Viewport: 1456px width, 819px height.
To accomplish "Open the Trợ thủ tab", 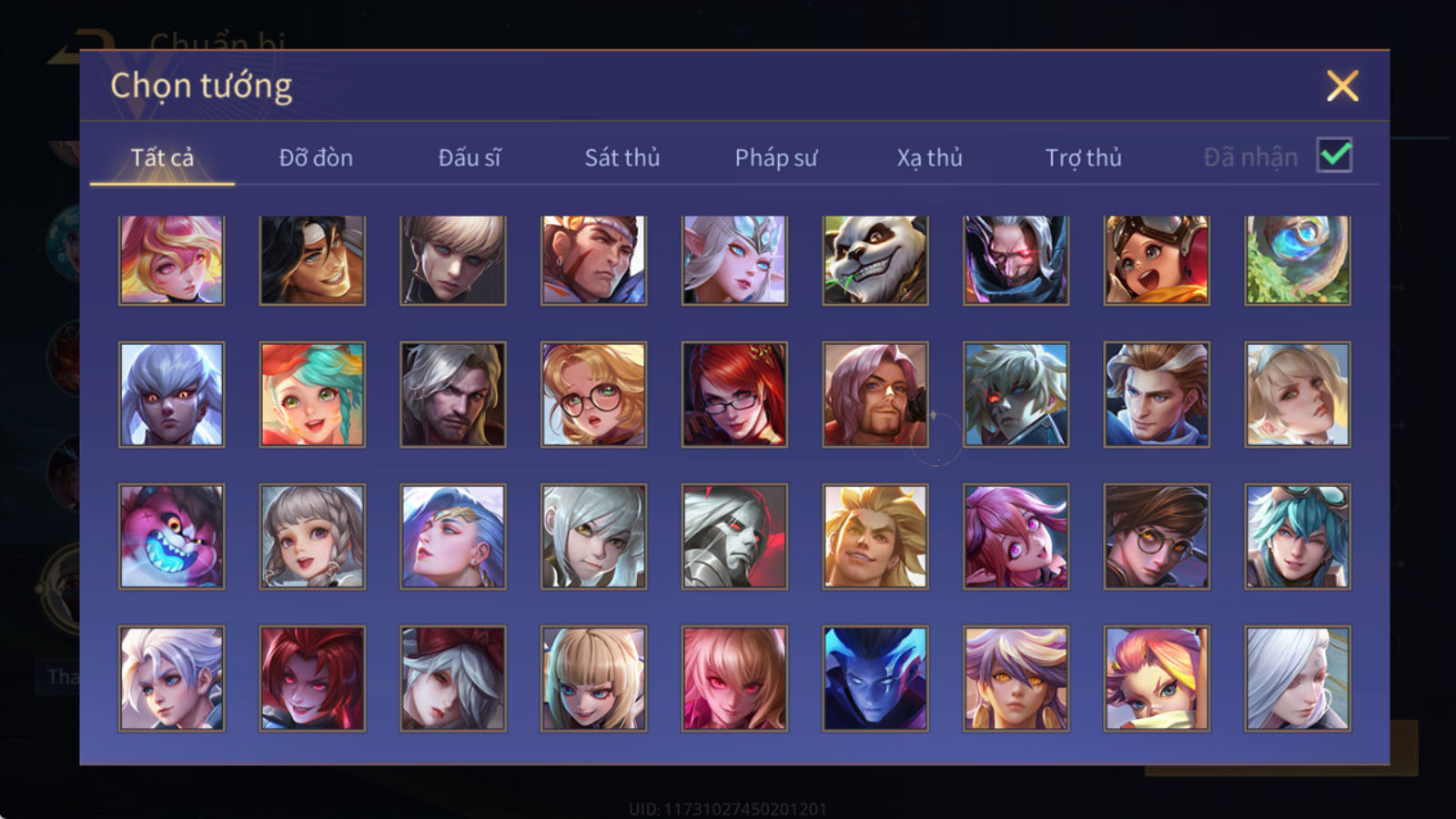I will click(1083, 157).
